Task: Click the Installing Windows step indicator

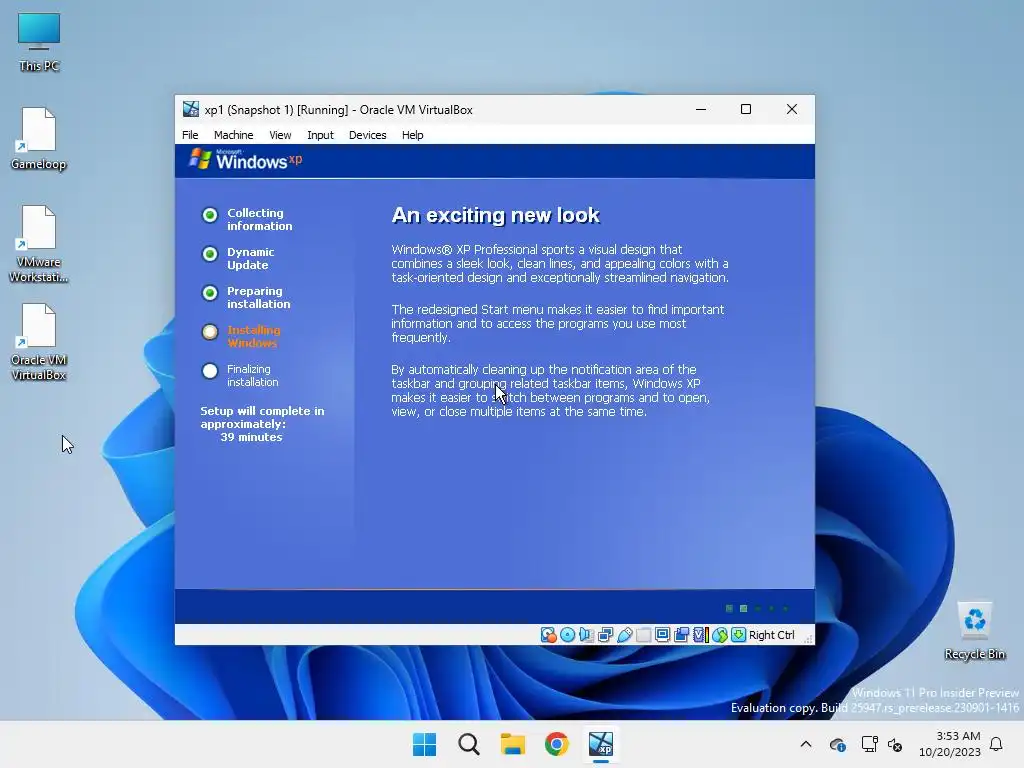Action: tap(210, 332)
